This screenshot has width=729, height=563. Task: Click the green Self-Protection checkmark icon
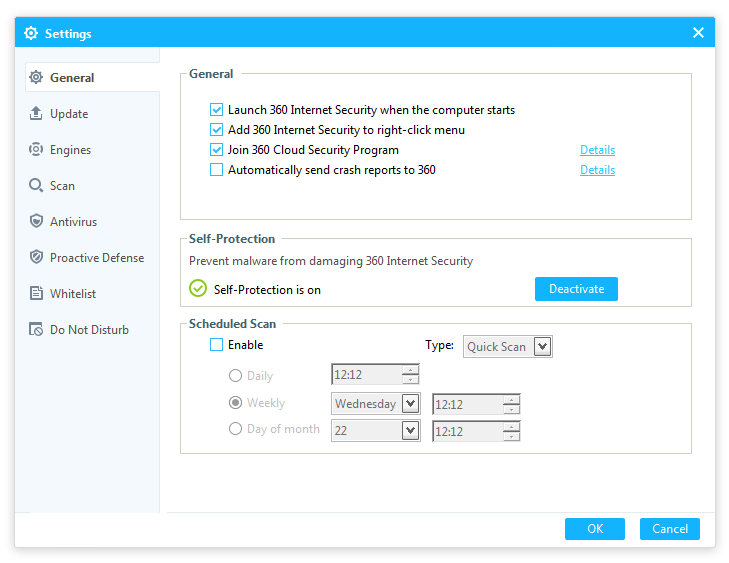click(198, 290)
